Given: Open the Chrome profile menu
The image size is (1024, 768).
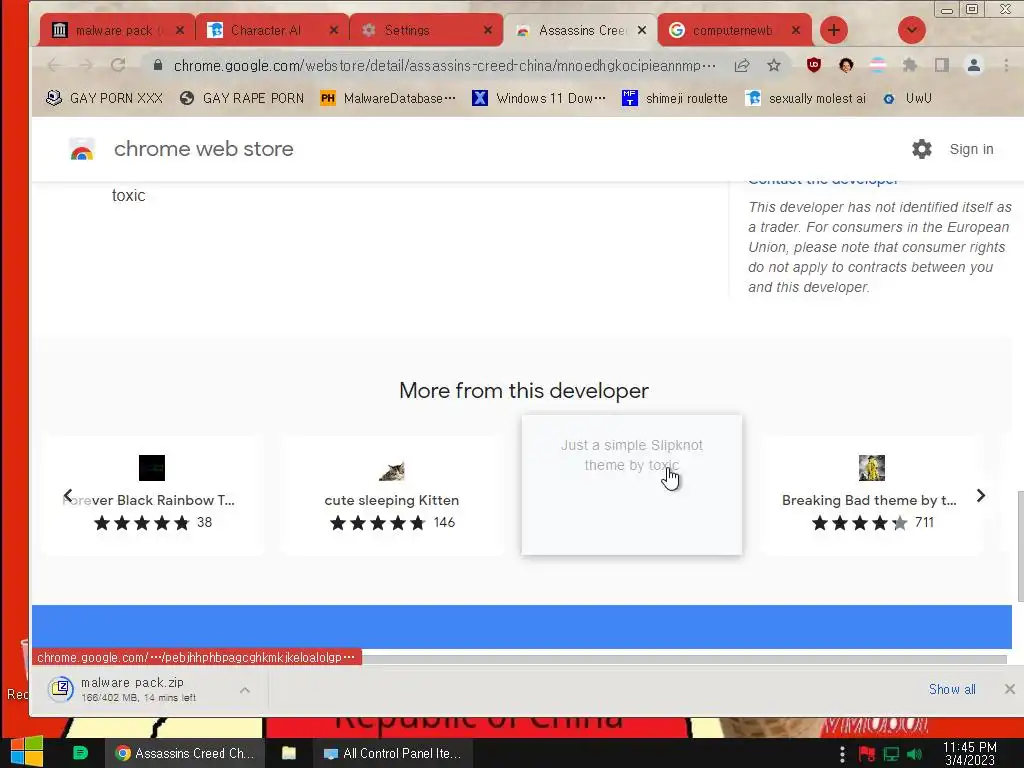Looking at the screenshot, I should pos(974,65).
